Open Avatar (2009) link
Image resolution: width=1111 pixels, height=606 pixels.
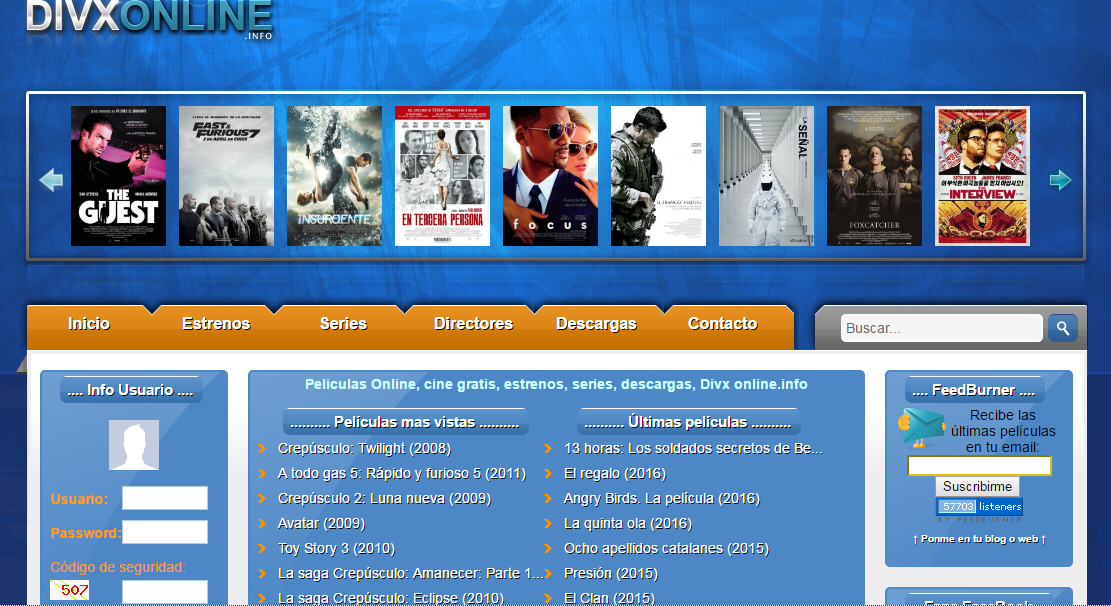tap(321, 524)
